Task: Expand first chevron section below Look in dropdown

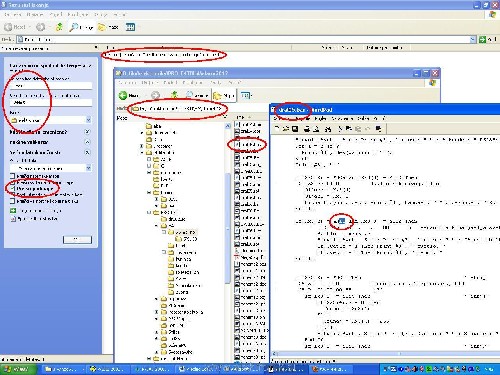Action: pos(87,132)
